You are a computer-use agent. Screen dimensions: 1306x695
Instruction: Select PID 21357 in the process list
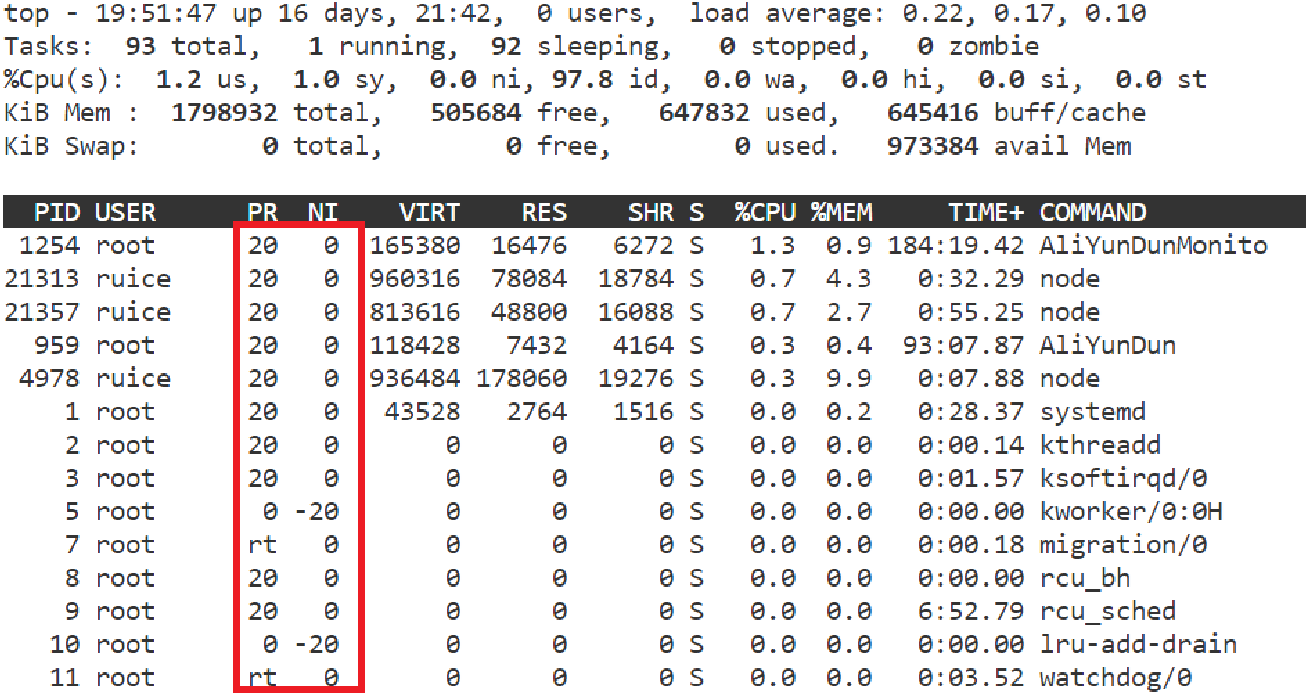click(x=42, y=312)
